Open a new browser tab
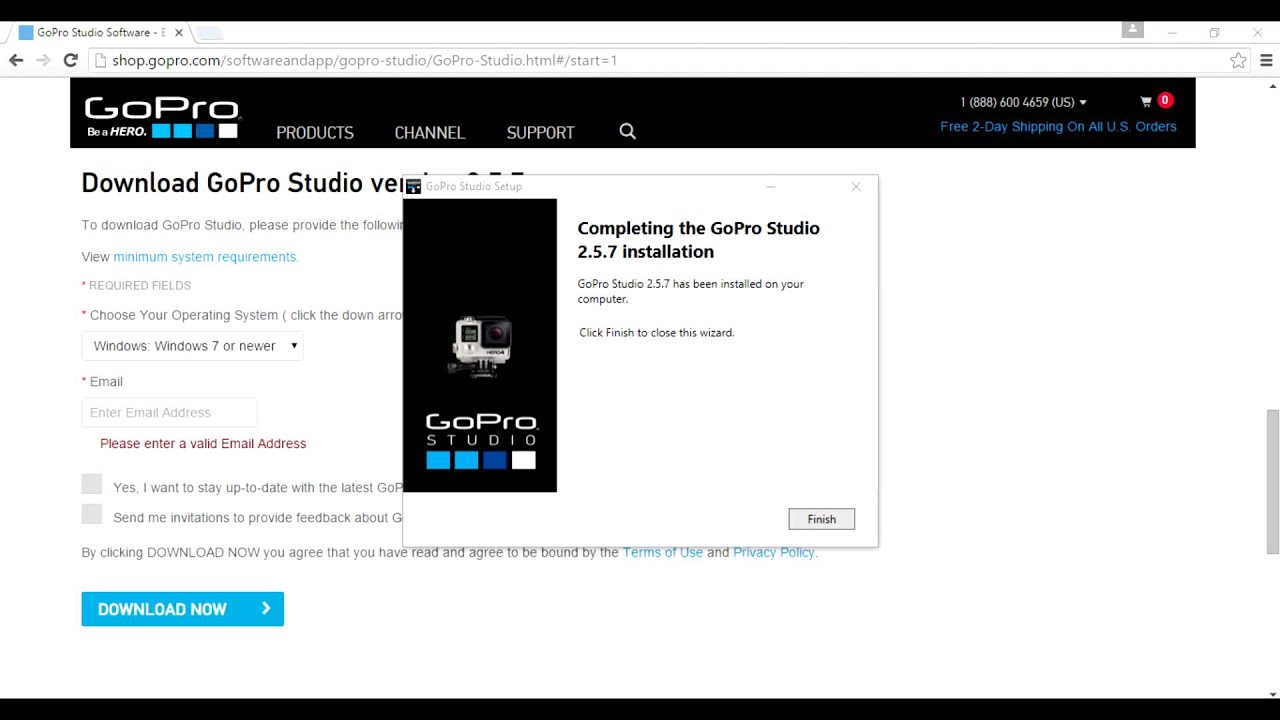The height and width of the screenshot is (720, 1280). (x=208, y=33)
